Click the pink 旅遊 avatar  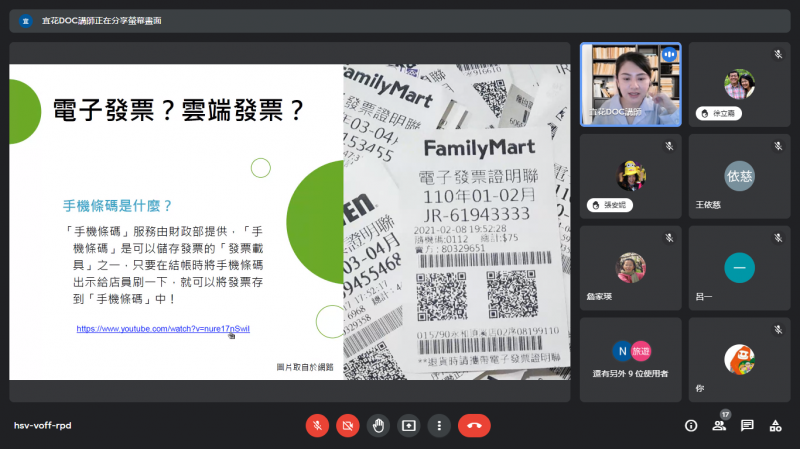point(641,351)
